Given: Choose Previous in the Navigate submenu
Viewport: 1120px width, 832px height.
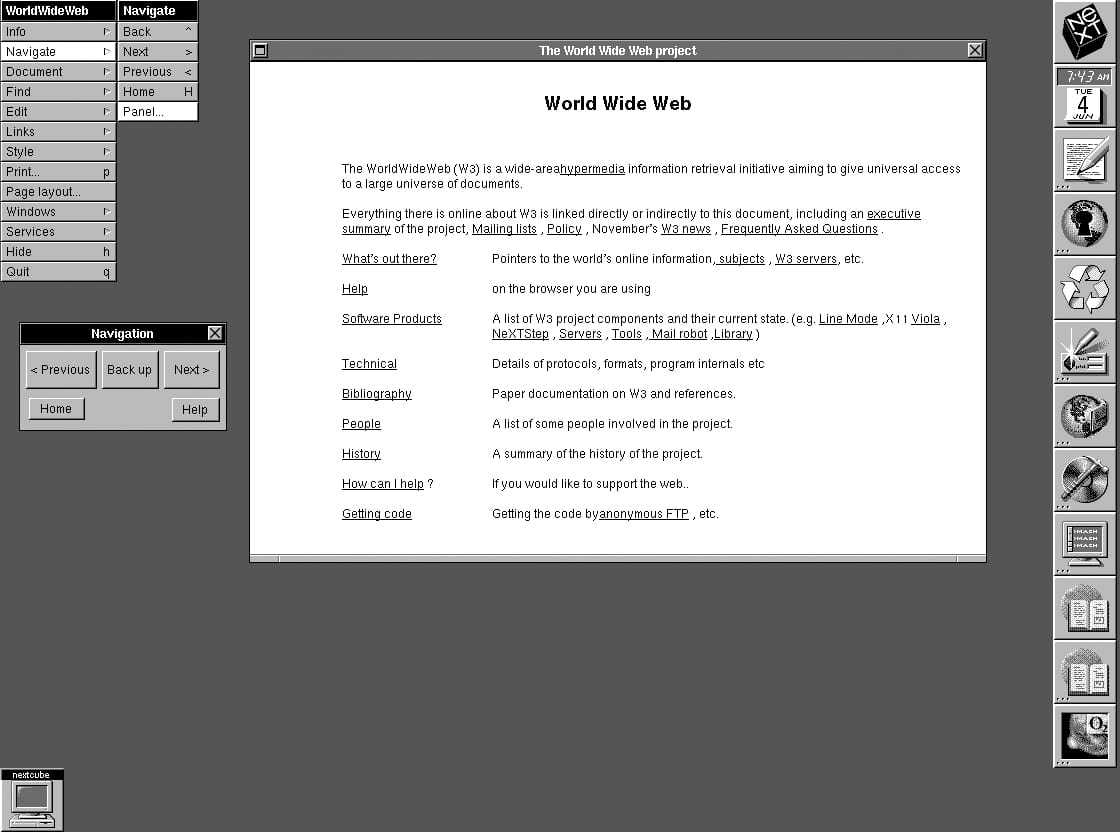Looking at the screenshot, I should [158, 71].
